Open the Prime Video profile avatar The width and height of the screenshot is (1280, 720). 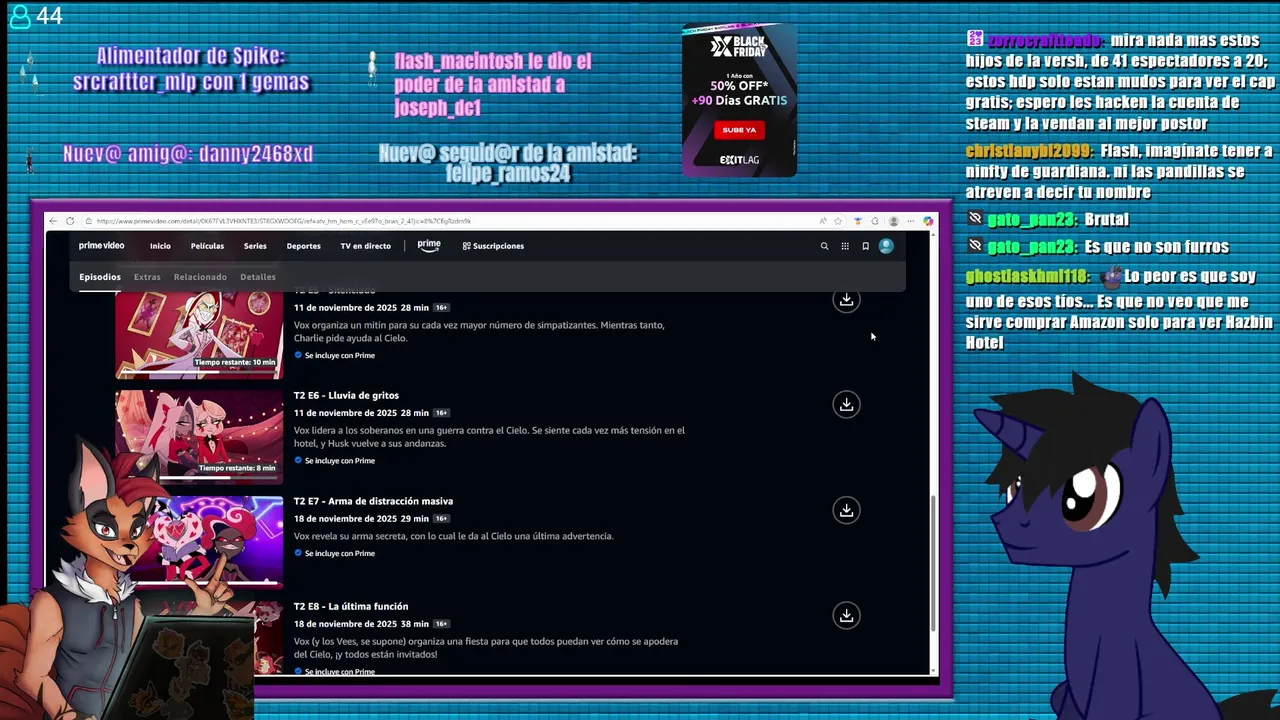[886, 246]
